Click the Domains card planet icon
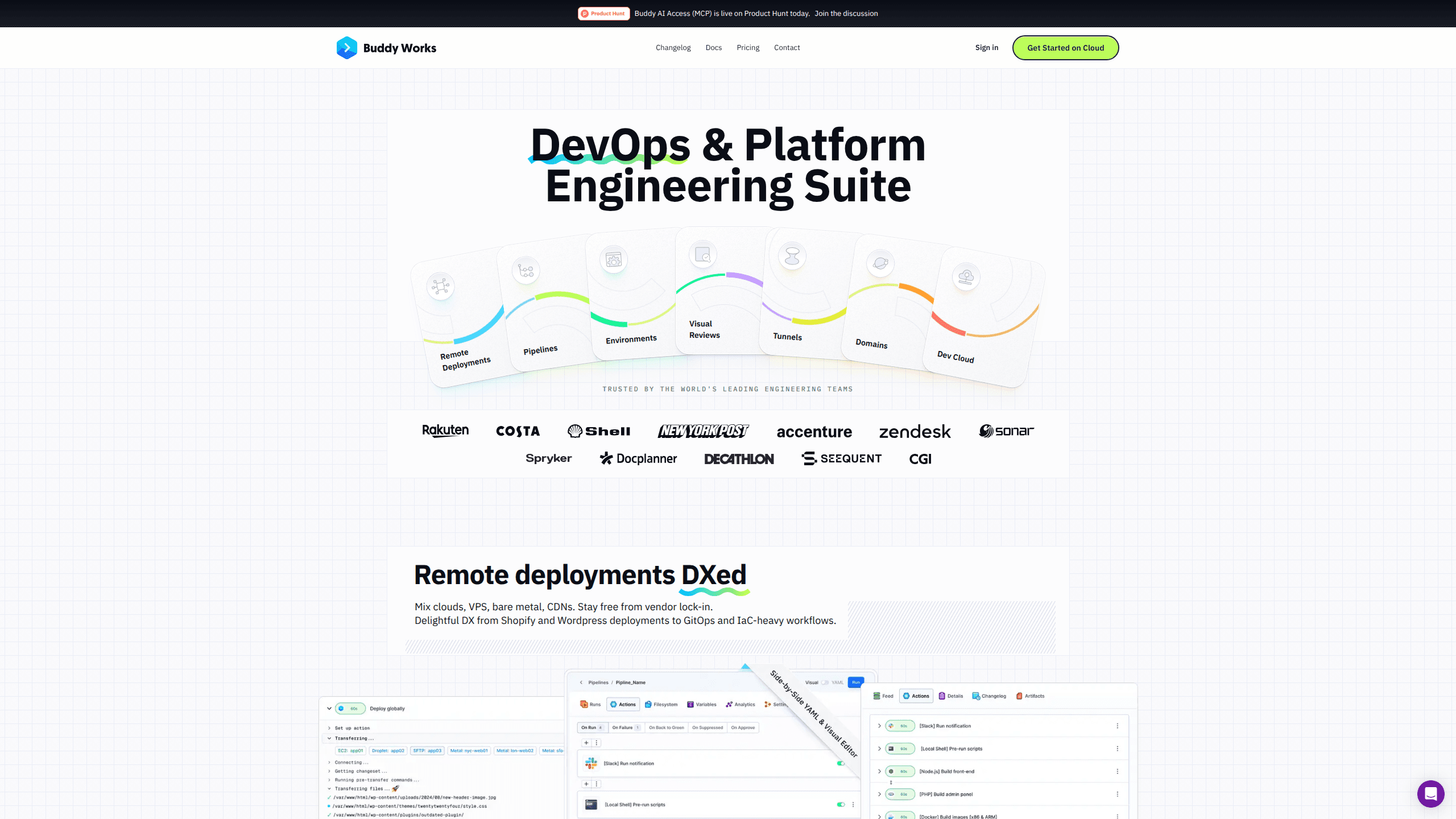This screenshot has width=1456, height=819. 880,263
